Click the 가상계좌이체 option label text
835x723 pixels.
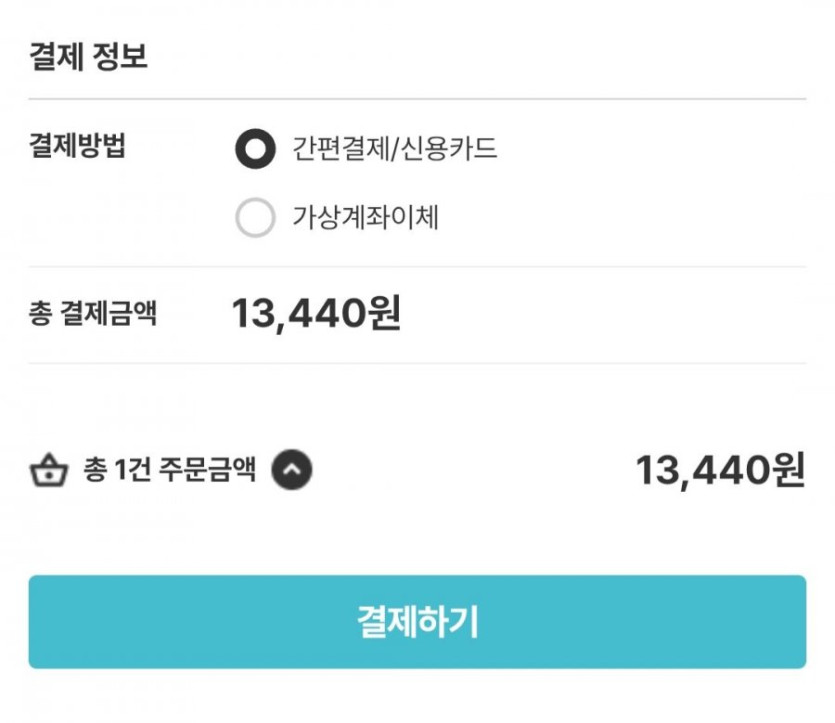click(x=365, y=218)
